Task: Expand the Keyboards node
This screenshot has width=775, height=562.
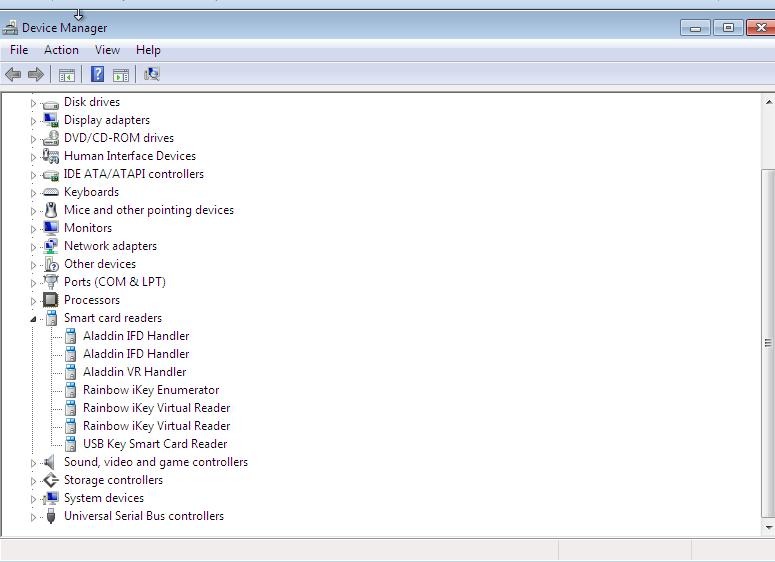Action: 33,193
